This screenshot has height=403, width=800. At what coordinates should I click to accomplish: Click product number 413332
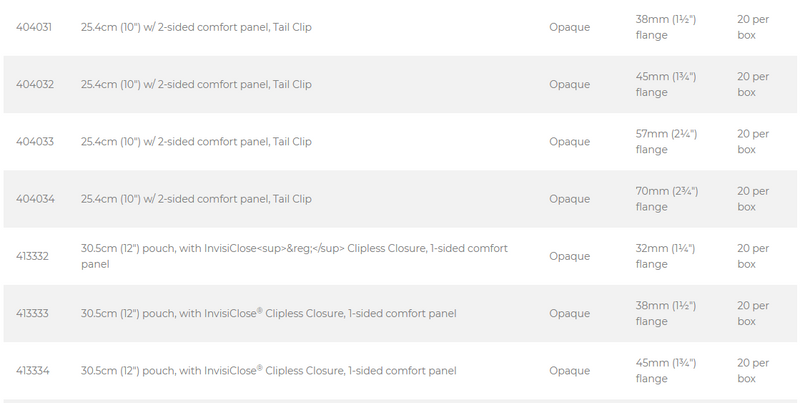[x=34, y=256]
